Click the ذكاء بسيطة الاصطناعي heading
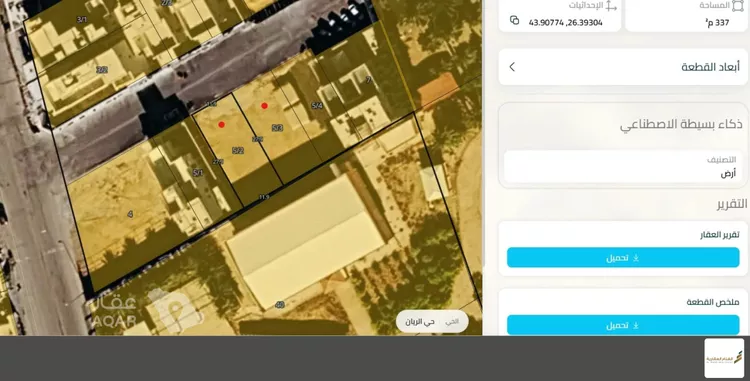This screenshot has height=381, width=750. [x=681, y=124]
